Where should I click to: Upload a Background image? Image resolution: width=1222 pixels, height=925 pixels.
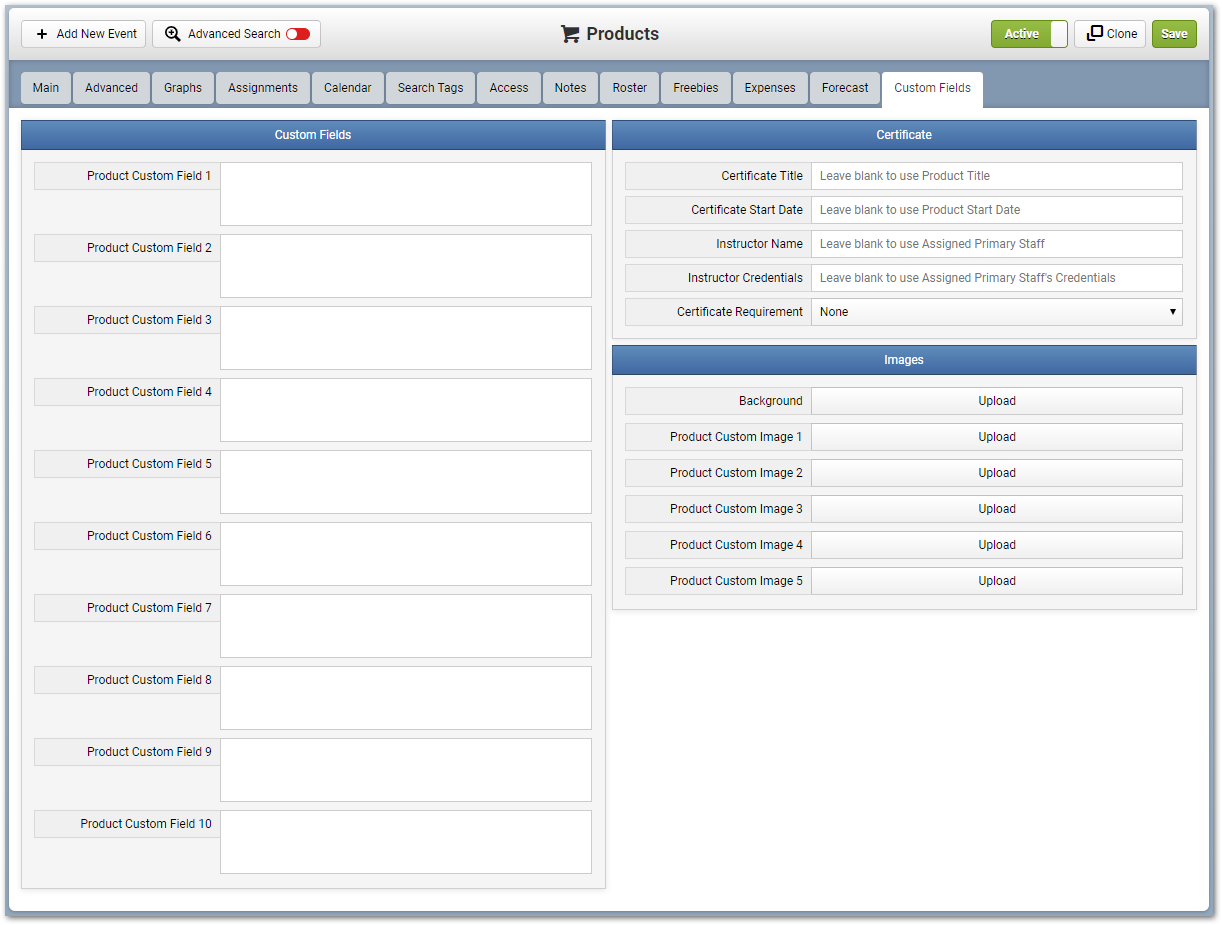tap(997, 401)
